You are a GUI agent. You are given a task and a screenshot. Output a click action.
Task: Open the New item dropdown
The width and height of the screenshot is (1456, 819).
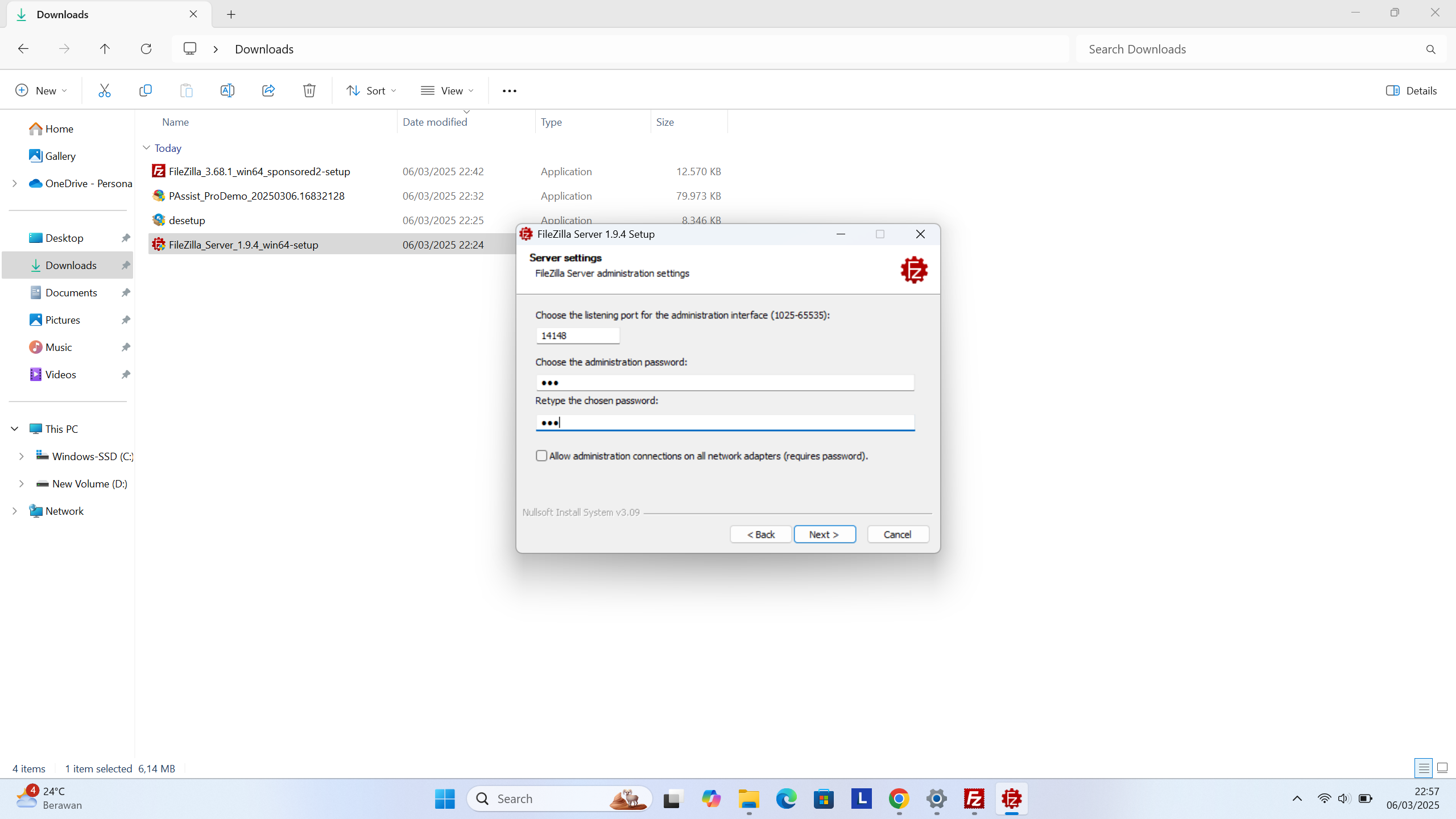tap(41, 90)
